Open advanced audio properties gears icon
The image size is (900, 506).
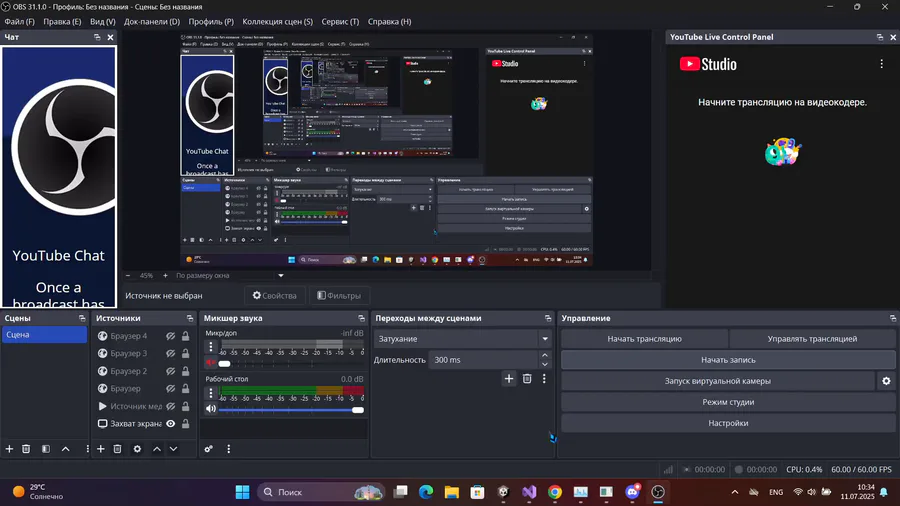tap(208, 449)
